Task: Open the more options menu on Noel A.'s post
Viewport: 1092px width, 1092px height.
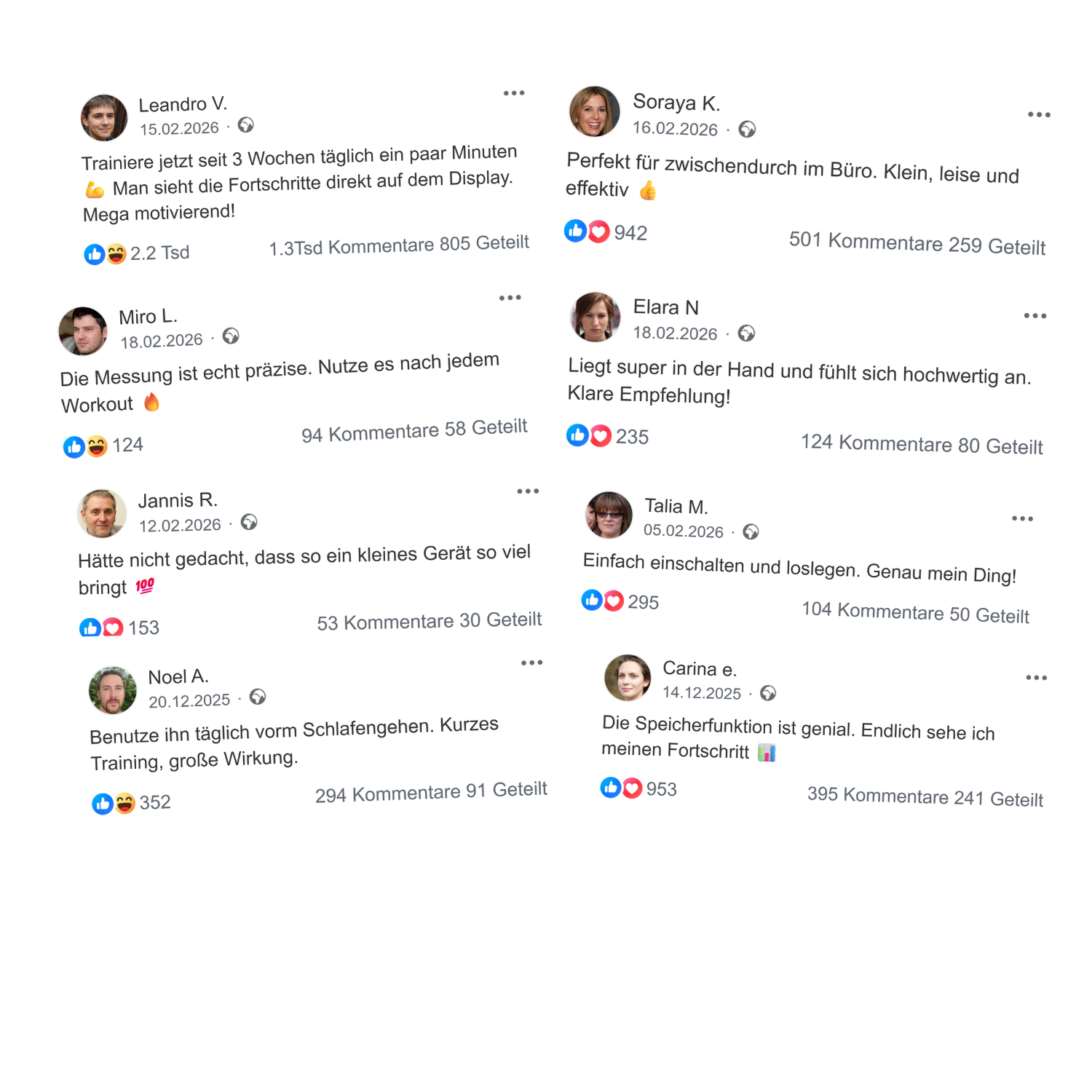Action: pos(531,663)
